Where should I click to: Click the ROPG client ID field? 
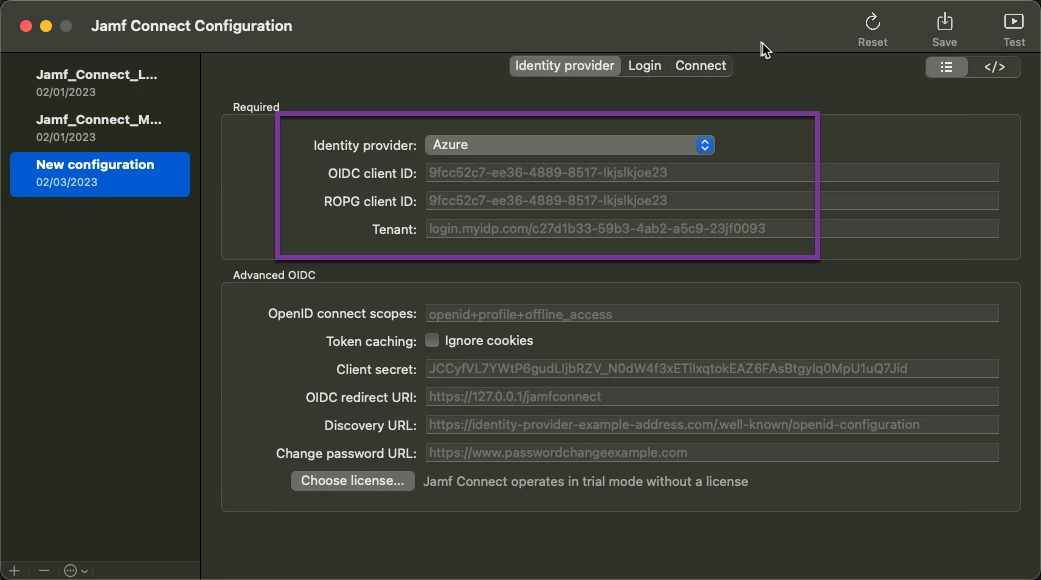(x=712, y=200)
